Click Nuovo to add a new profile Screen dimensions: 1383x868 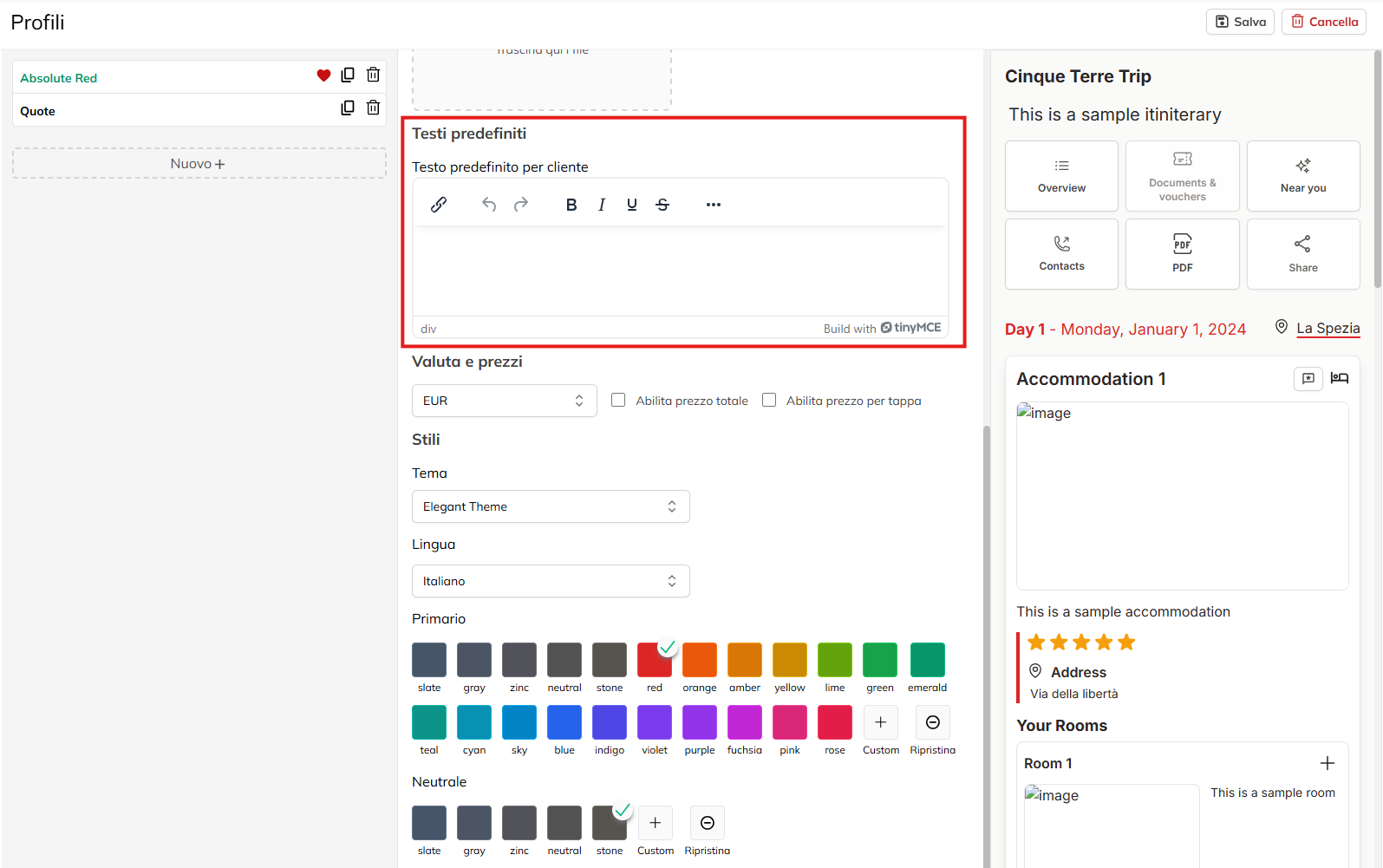(x=199, y=164)
